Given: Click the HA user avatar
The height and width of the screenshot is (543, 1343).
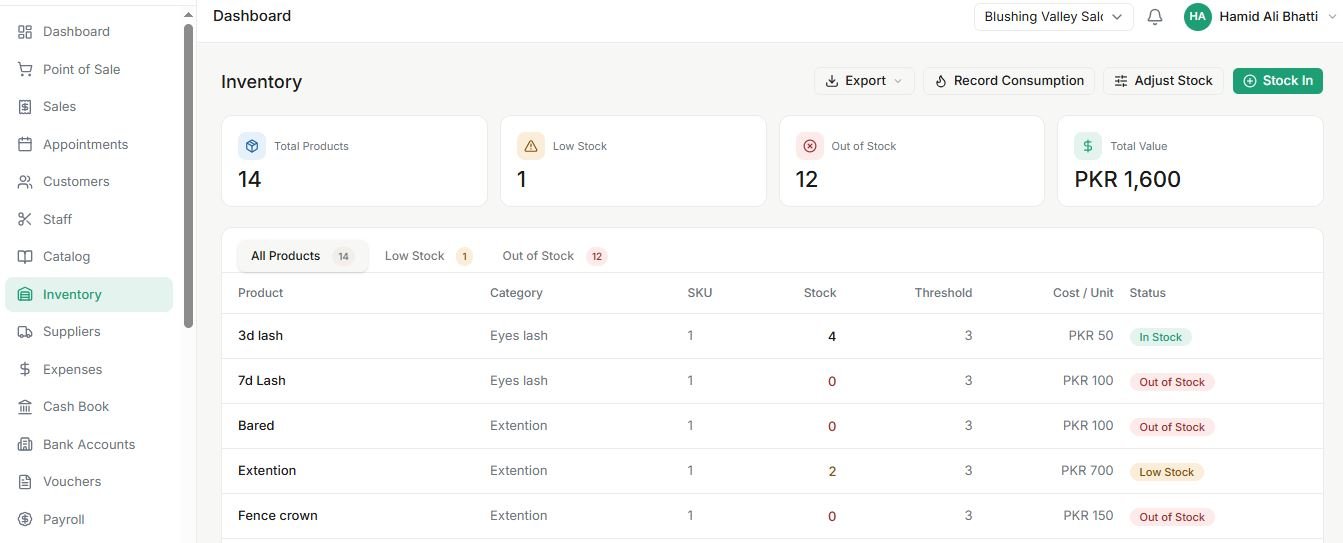Looking at the screenshot, I should click(1198, 17).
